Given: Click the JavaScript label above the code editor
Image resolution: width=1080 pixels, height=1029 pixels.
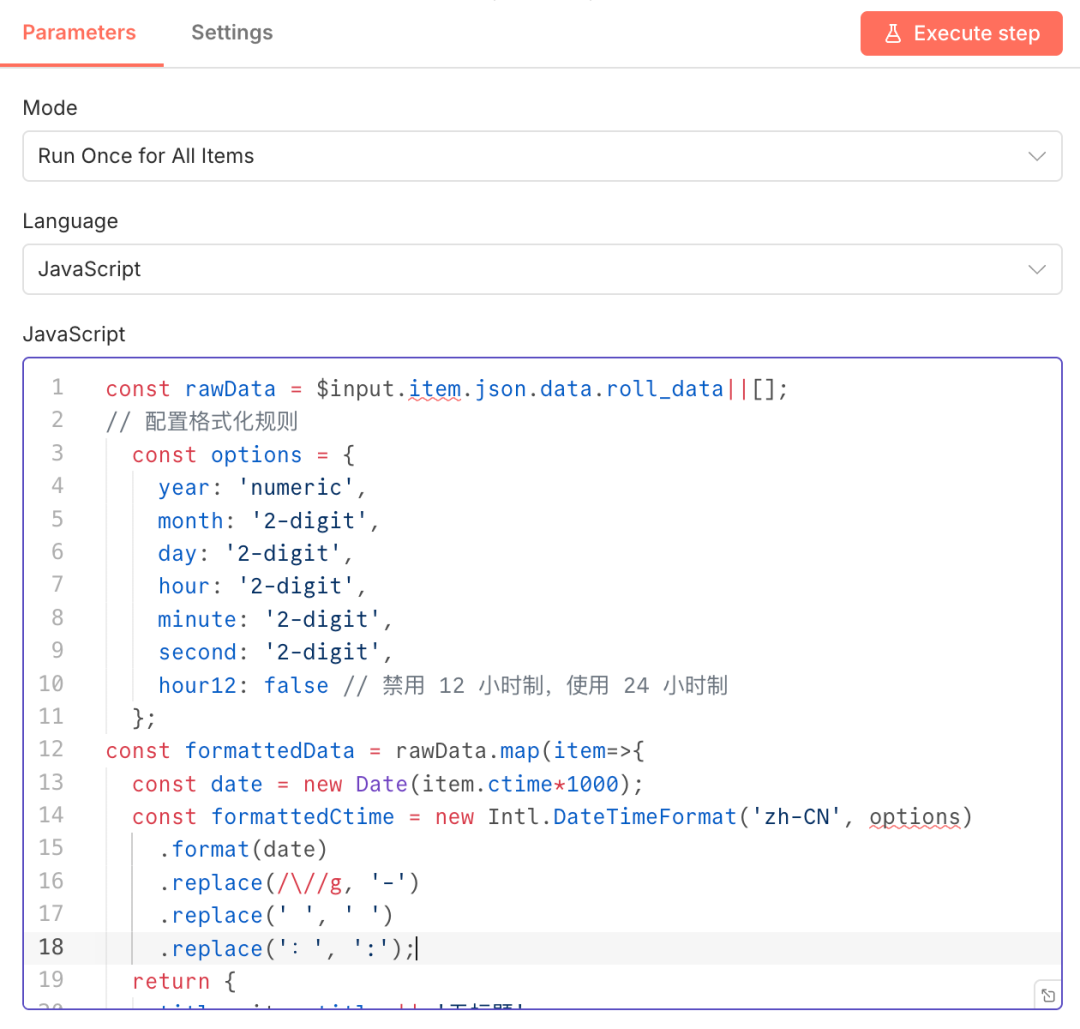Looking at the screenshot, I should point(74,334).
